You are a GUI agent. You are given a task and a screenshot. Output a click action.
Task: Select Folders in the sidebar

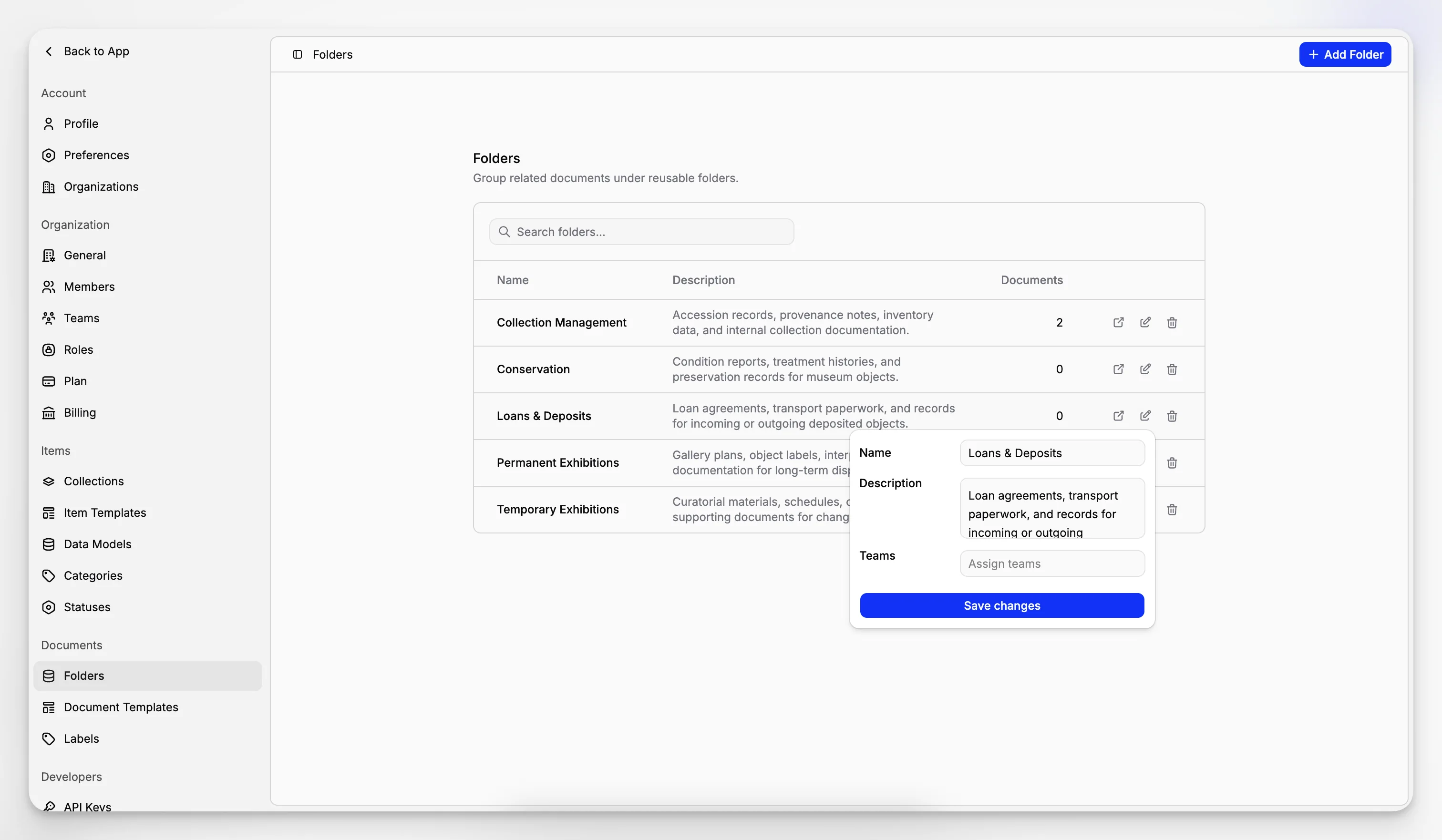pos(148,676)
